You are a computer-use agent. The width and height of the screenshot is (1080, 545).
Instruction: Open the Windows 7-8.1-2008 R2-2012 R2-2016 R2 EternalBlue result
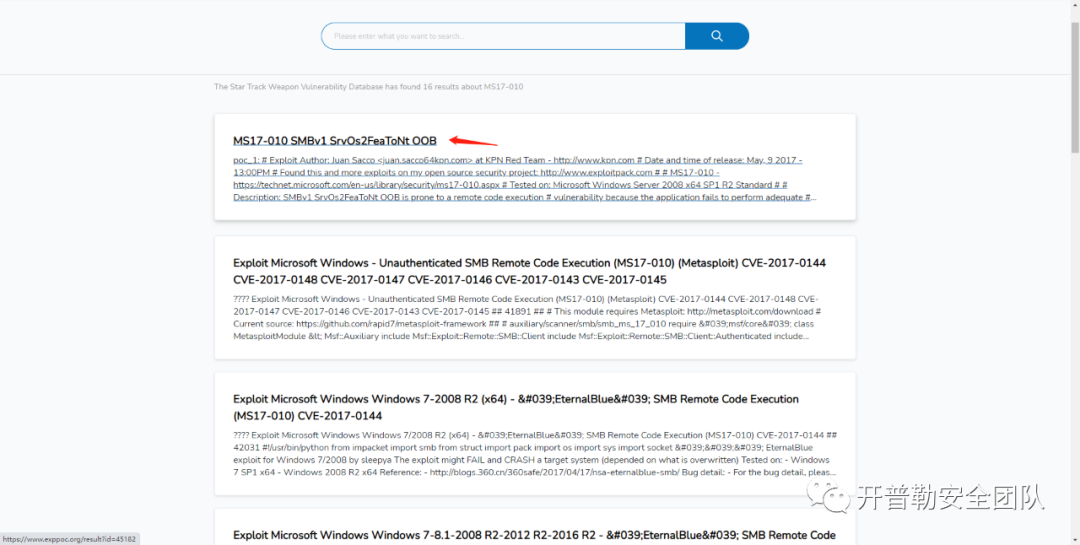[x=534, y=535]
